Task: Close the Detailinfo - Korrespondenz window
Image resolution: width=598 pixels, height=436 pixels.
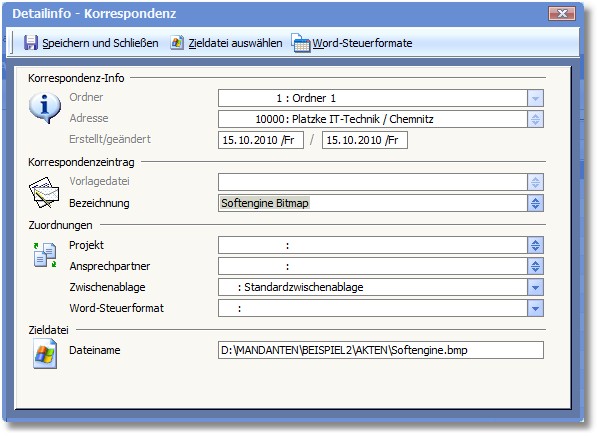Action: tap(561, 14)
